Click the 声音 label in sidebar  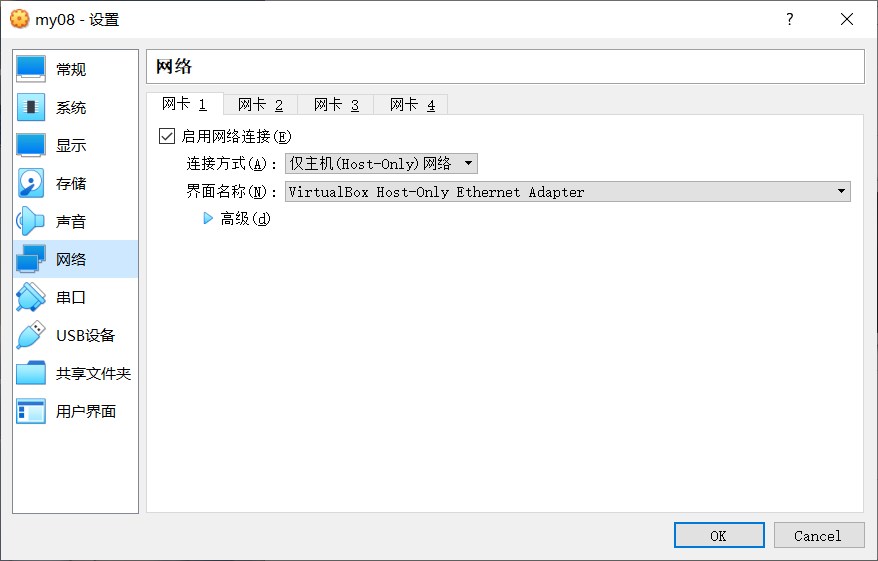(71, 222)
